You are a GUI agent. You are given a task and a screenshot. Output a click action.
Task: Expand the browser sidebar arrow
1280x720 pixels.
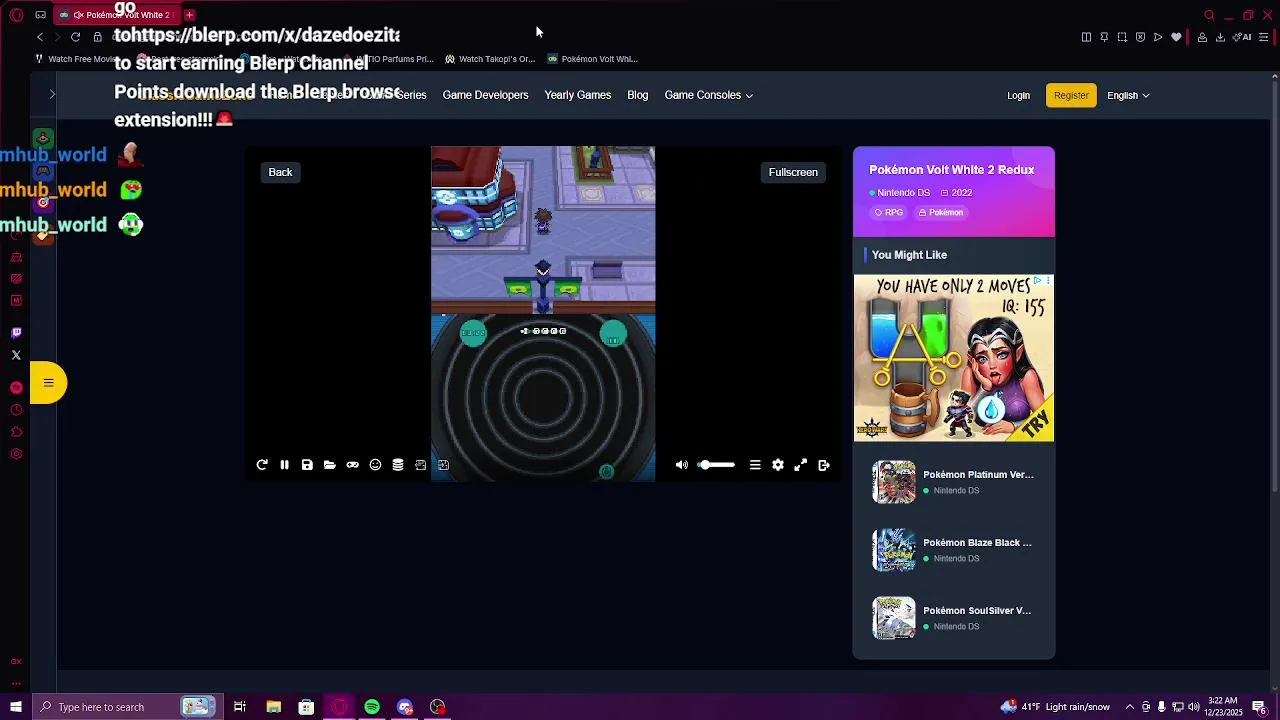[x=52, y=94]
